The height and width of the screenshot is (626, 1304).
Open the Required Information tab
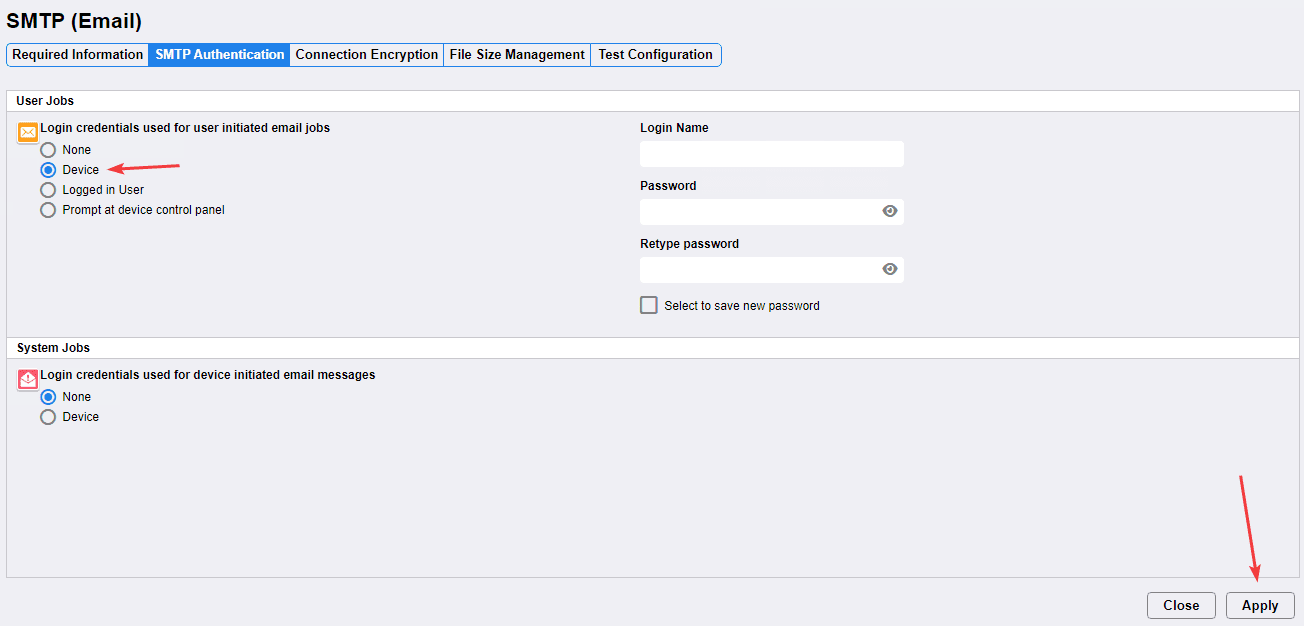[x=78, y=55]
